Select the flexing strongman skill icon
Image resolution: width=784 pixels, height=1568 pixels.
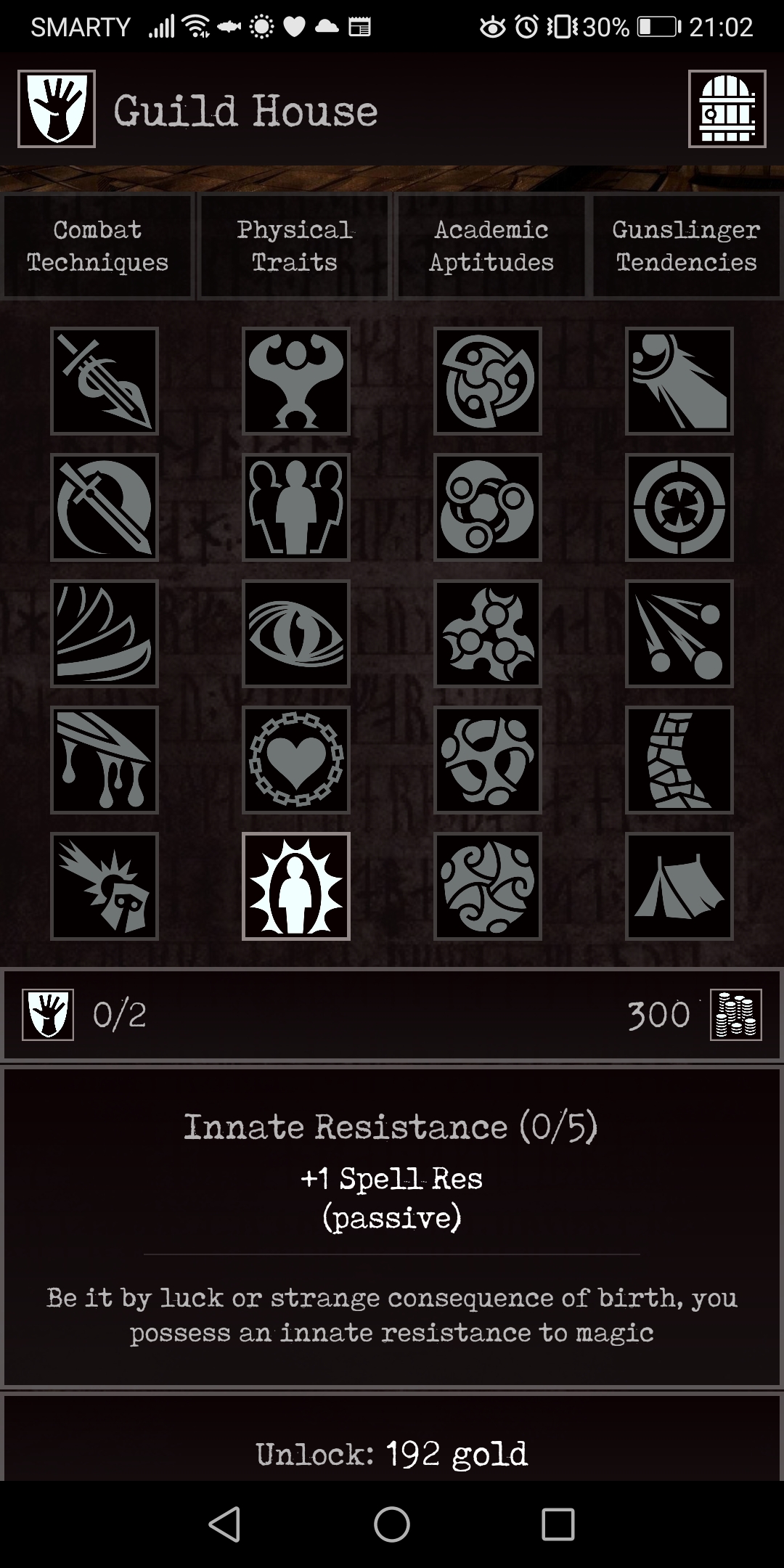[x=296, y=381]
